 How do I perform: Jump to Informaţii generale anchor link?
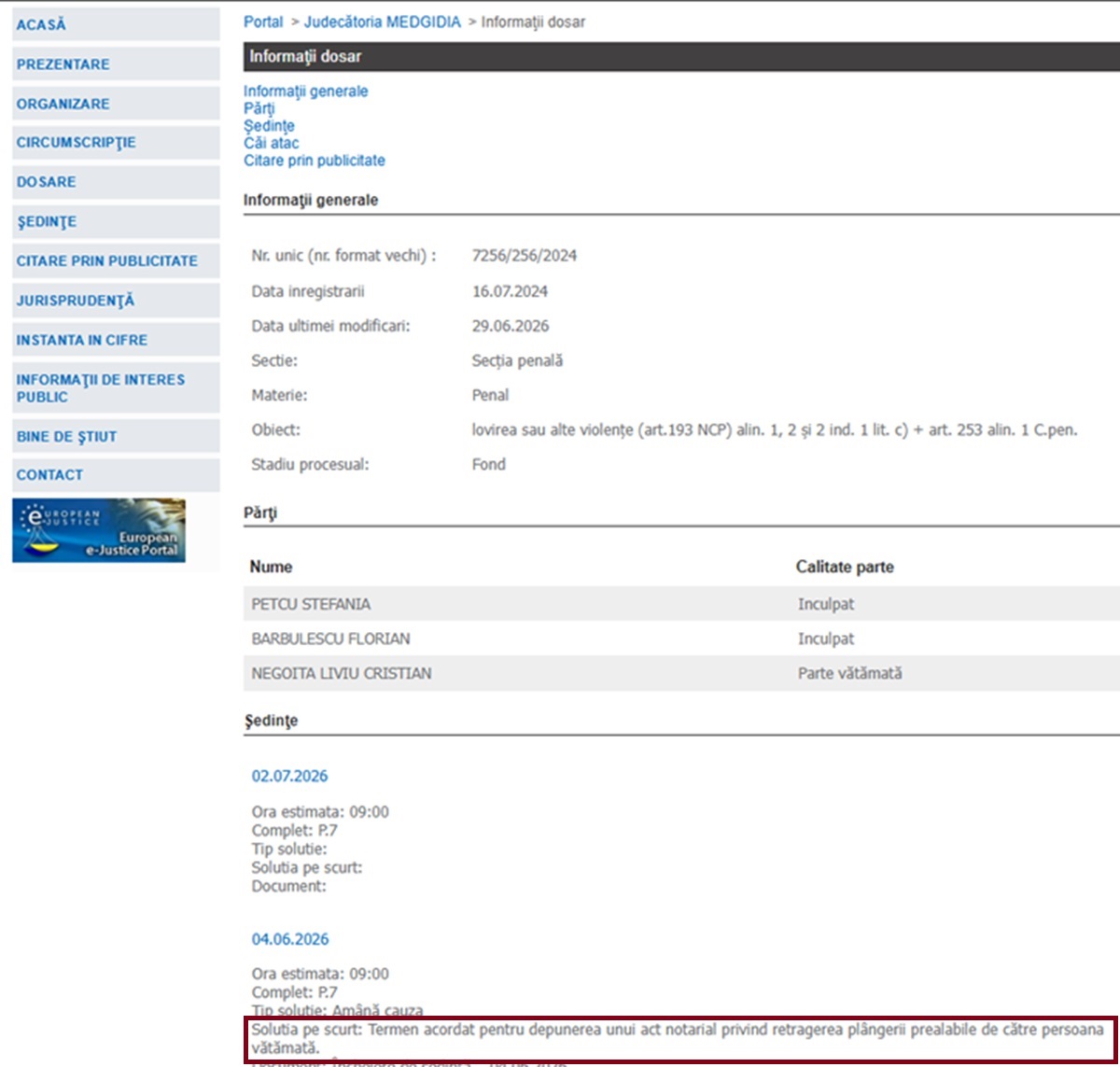tap(306, 91)
